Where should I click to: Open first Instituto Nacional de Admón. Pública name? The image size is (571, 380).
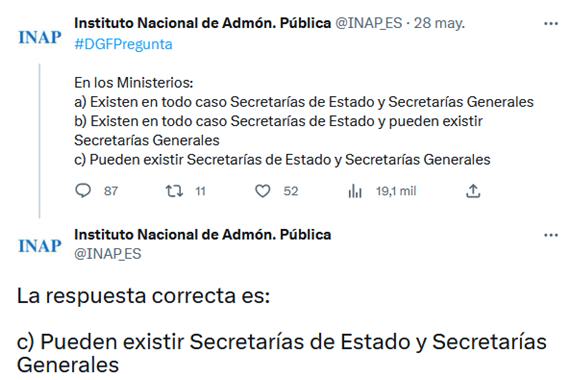(202, 23)
